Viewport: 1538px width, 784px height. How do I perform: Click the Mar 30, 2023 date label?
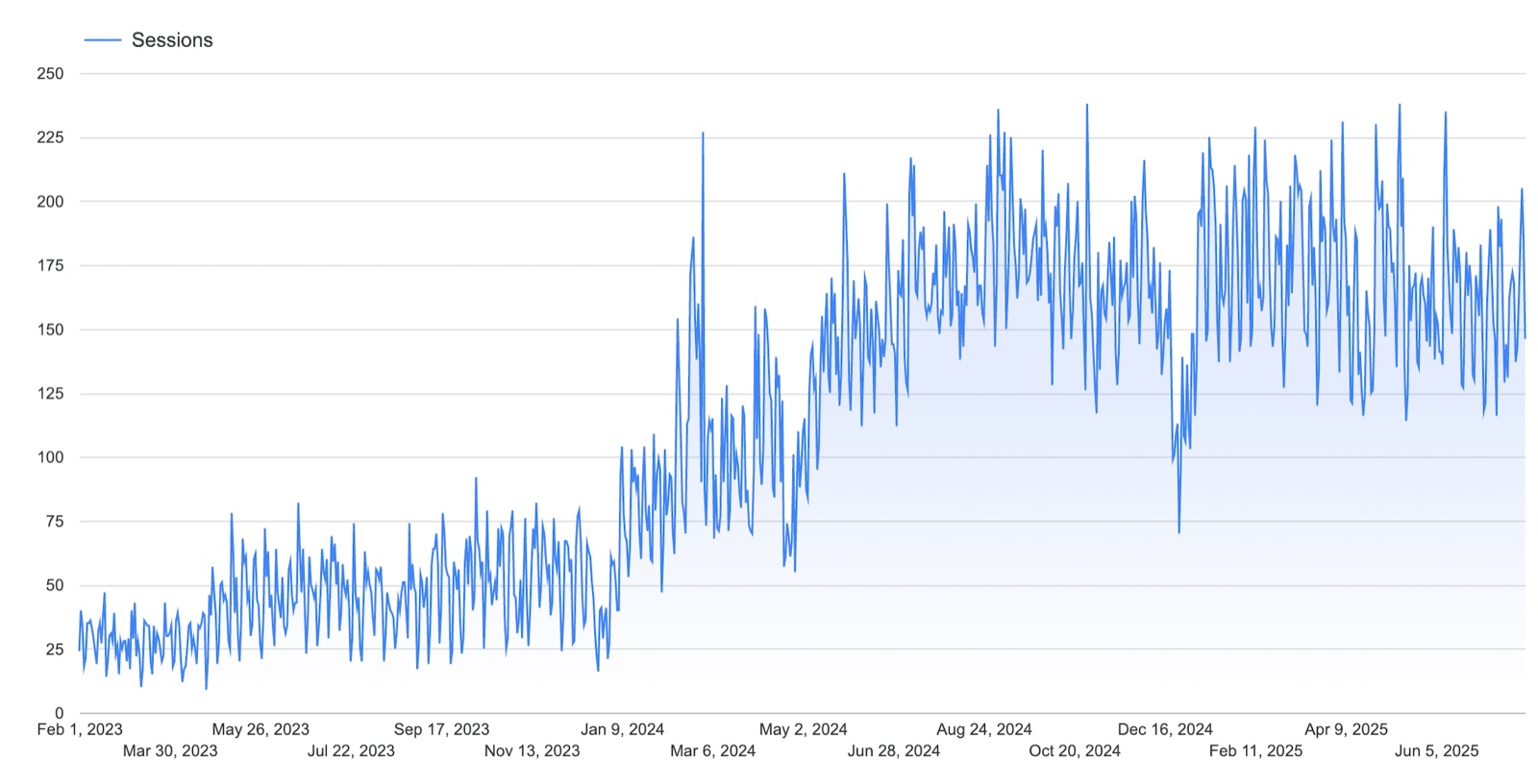coord(170,750)
